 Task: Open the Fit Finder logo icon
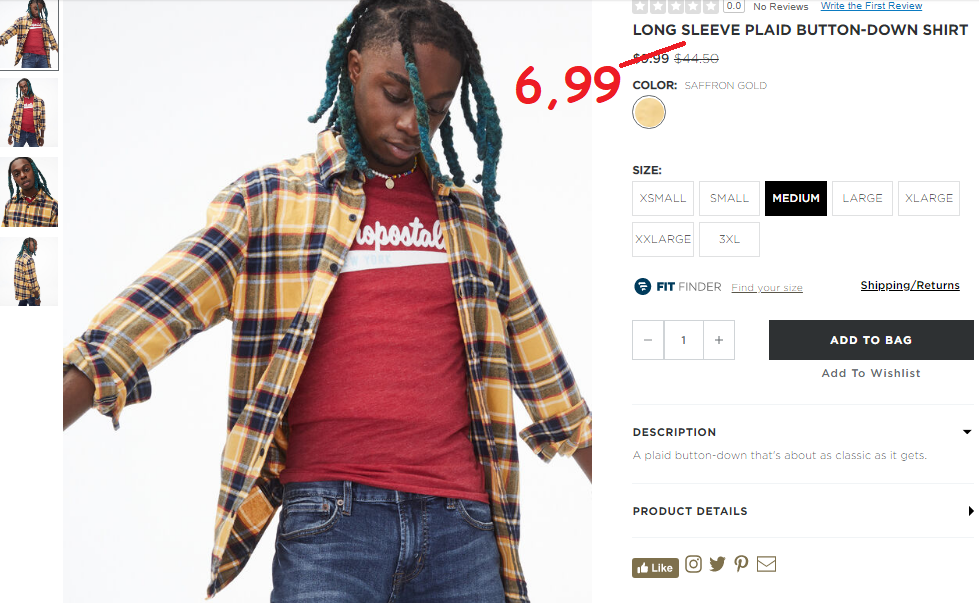(x=642, y=287)
